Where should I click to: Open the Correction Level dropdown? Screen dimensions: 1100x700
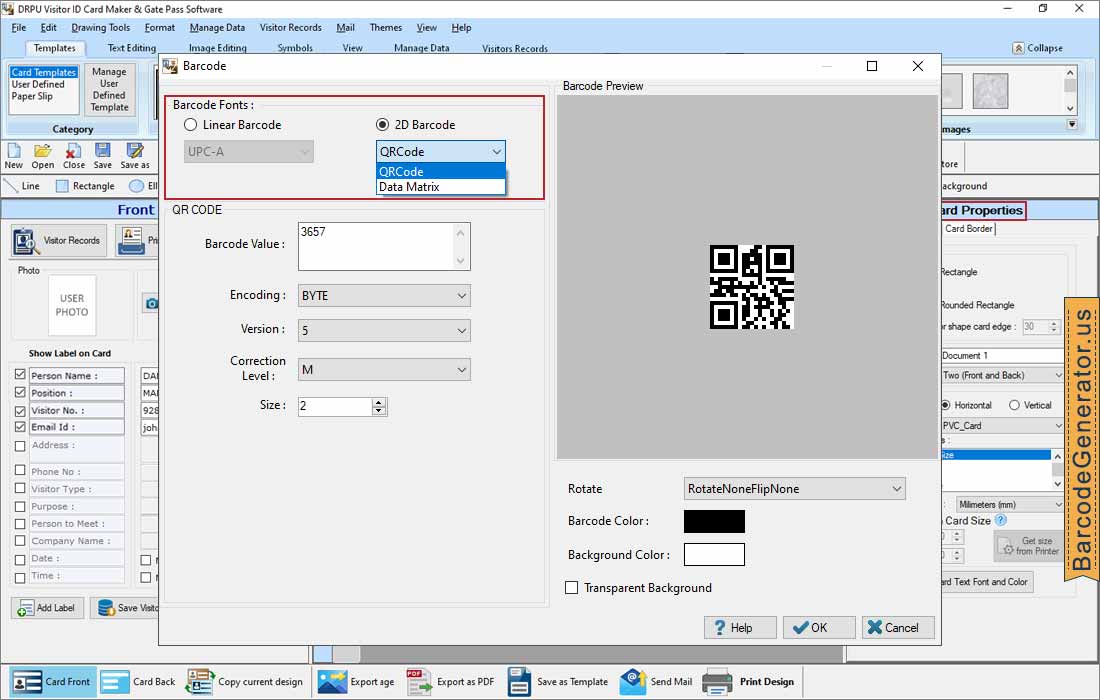click(384, 370)
